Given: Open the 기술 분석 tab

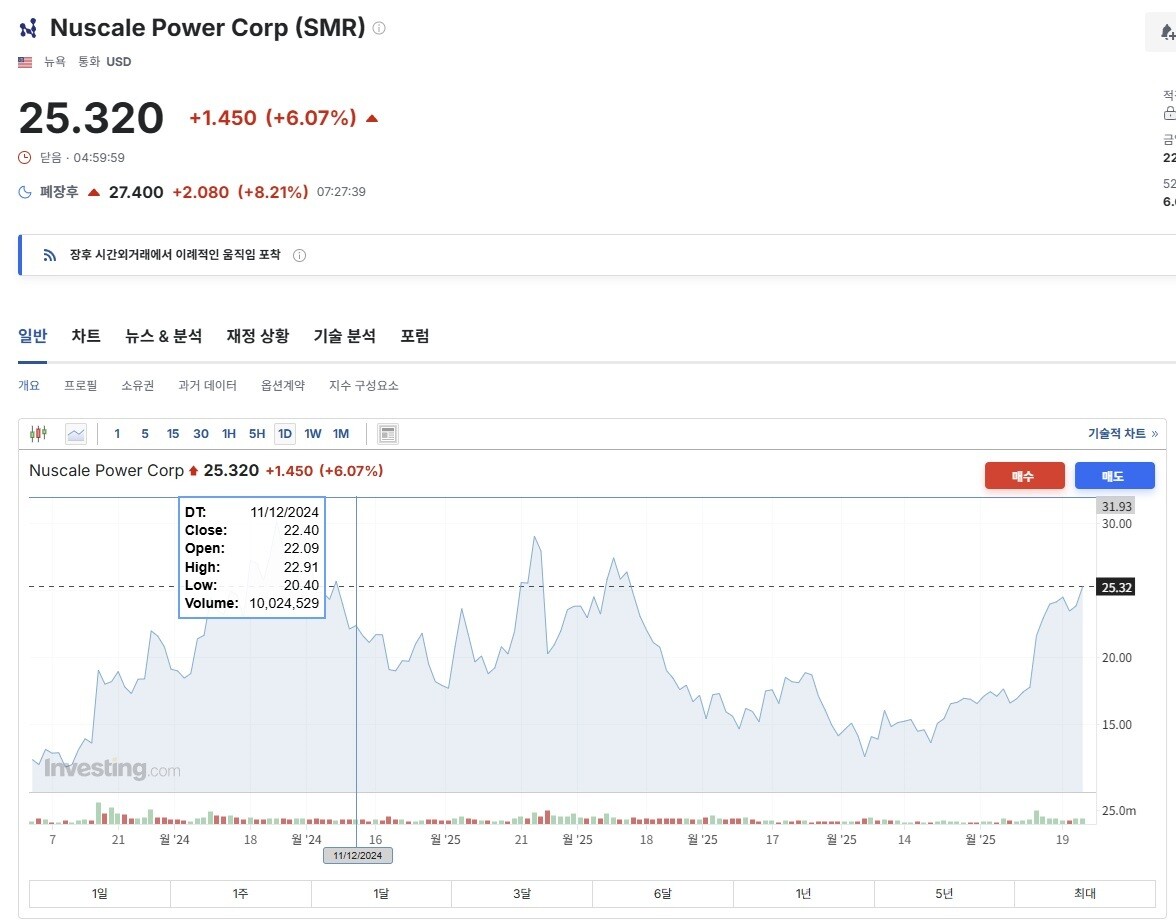Looking at the screenshot, I should [345, 336].
